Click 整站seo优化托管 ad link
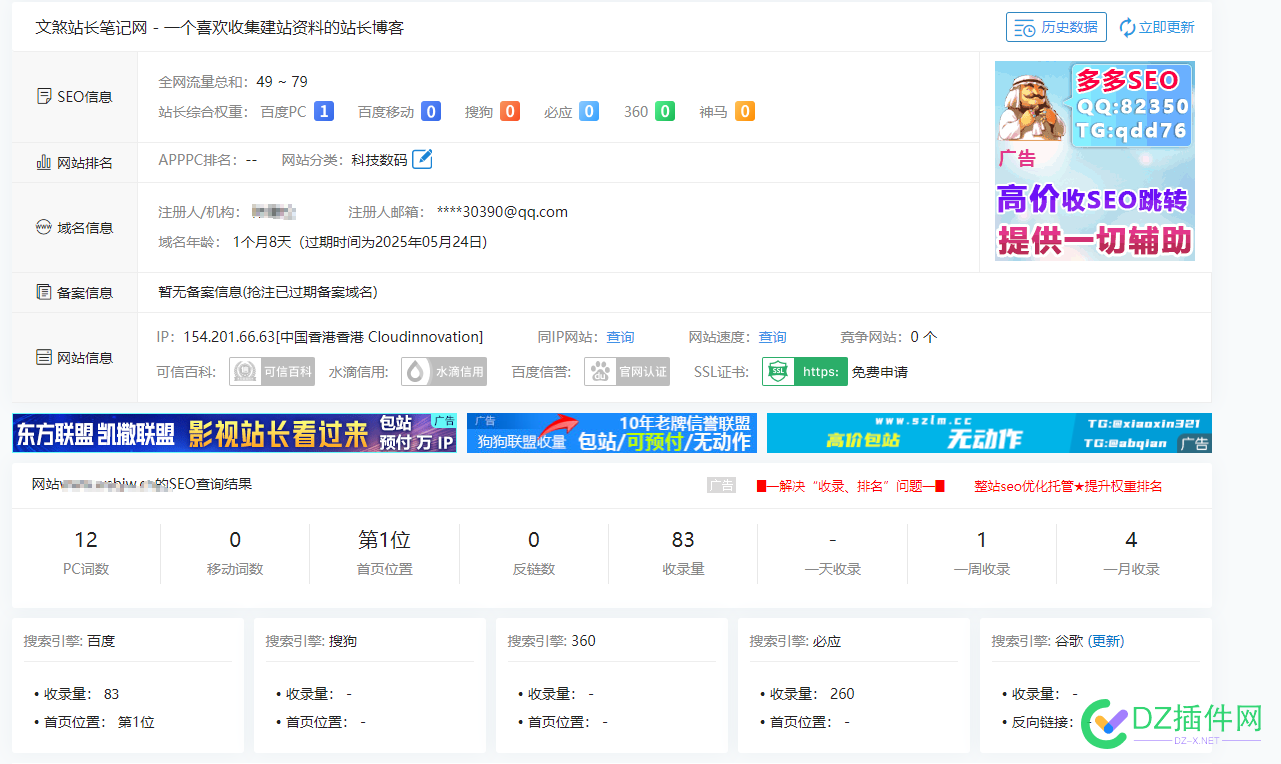 click(1068, 486)
